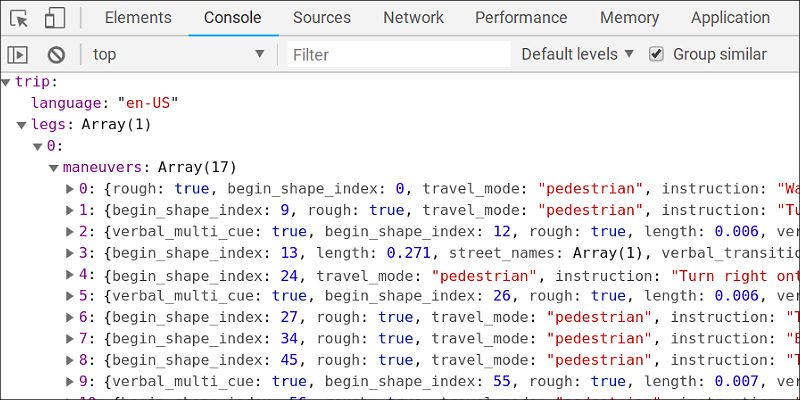
Task: Open the Sources tab
Action: click(x=322, y=18)
